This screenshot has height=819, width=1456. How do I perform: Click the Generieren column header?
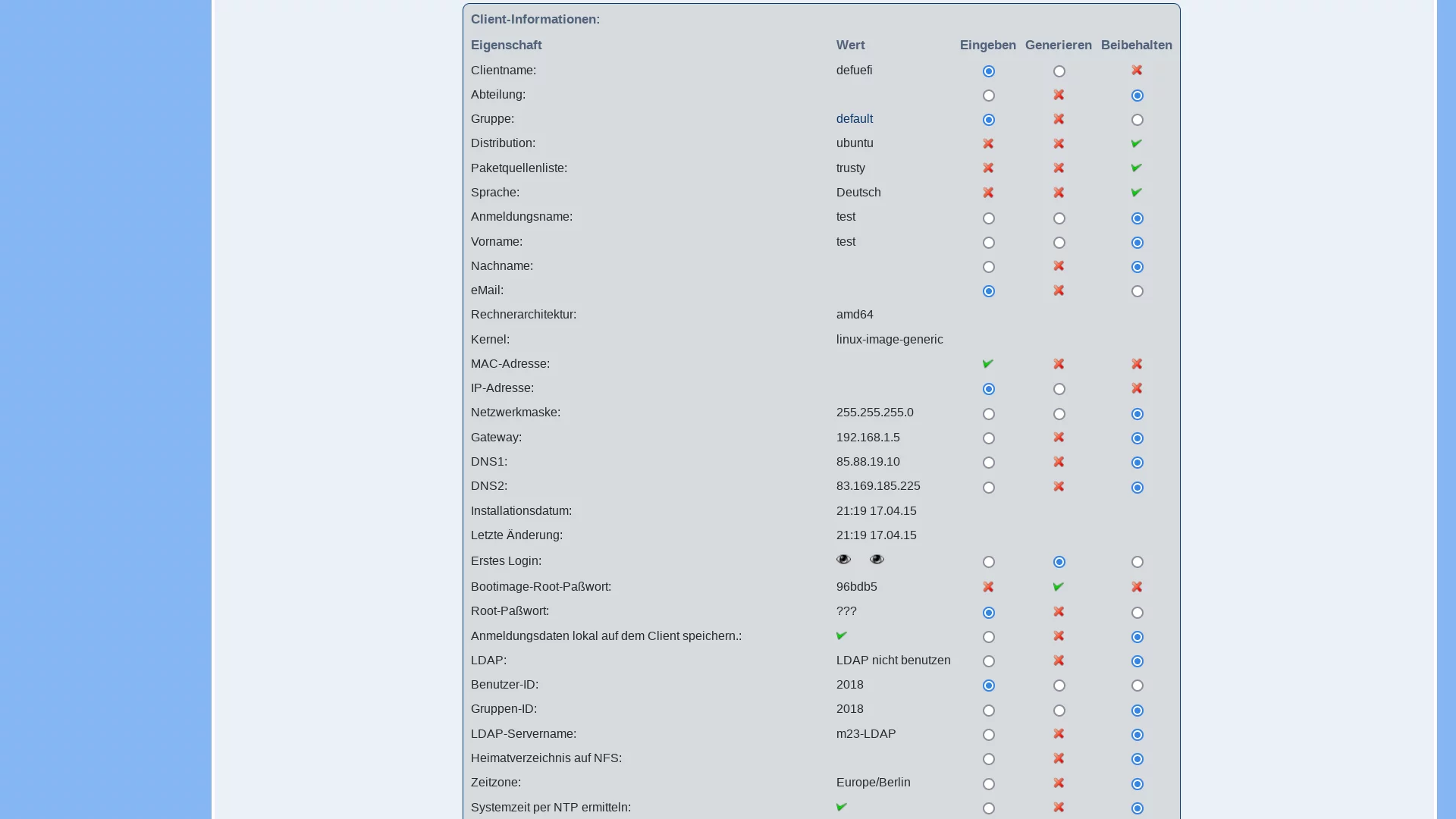1058,45
